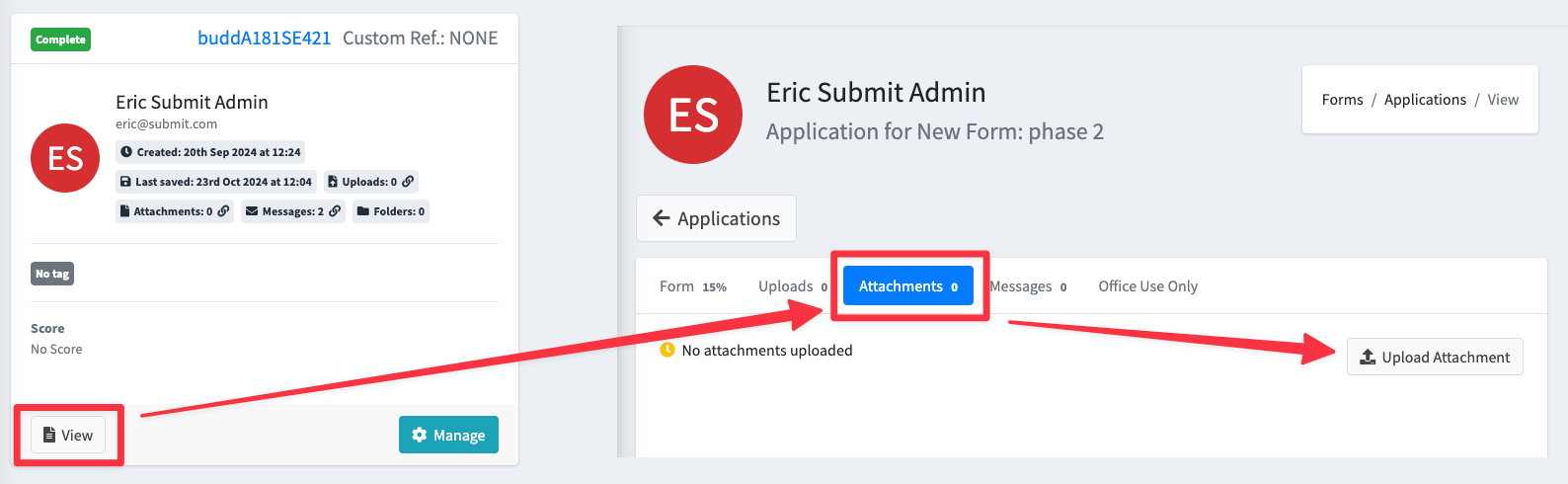1568x484 pixels.
Task: Click the Folders: 0 folder badge
Action: (391, 211)
